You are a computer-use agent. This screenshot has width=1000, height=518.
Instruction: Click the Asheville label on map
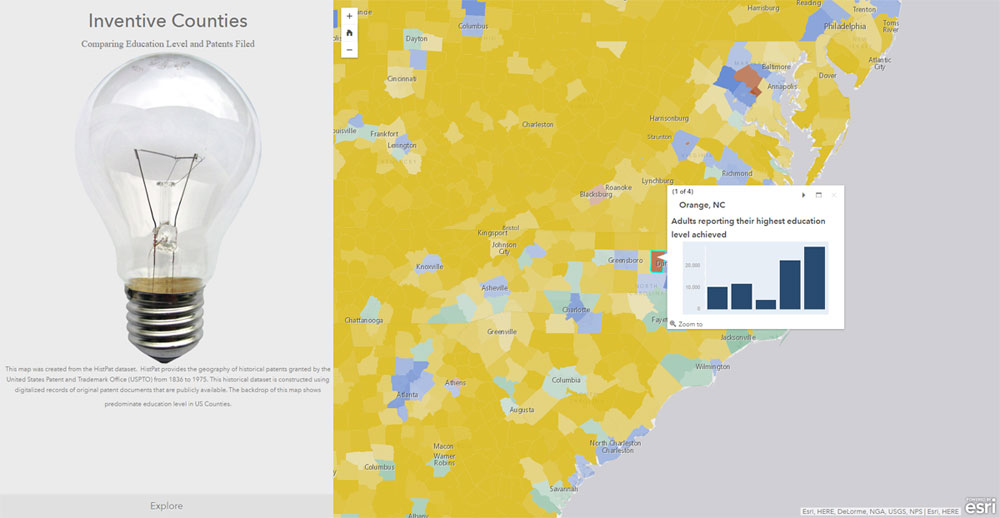495,288
